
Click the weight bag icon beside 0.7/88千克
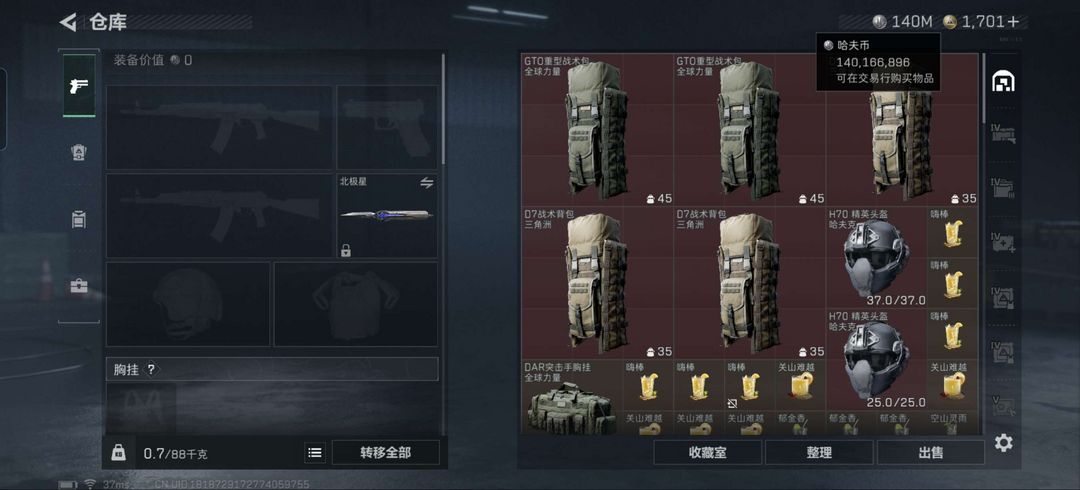(x=118, y=453)
